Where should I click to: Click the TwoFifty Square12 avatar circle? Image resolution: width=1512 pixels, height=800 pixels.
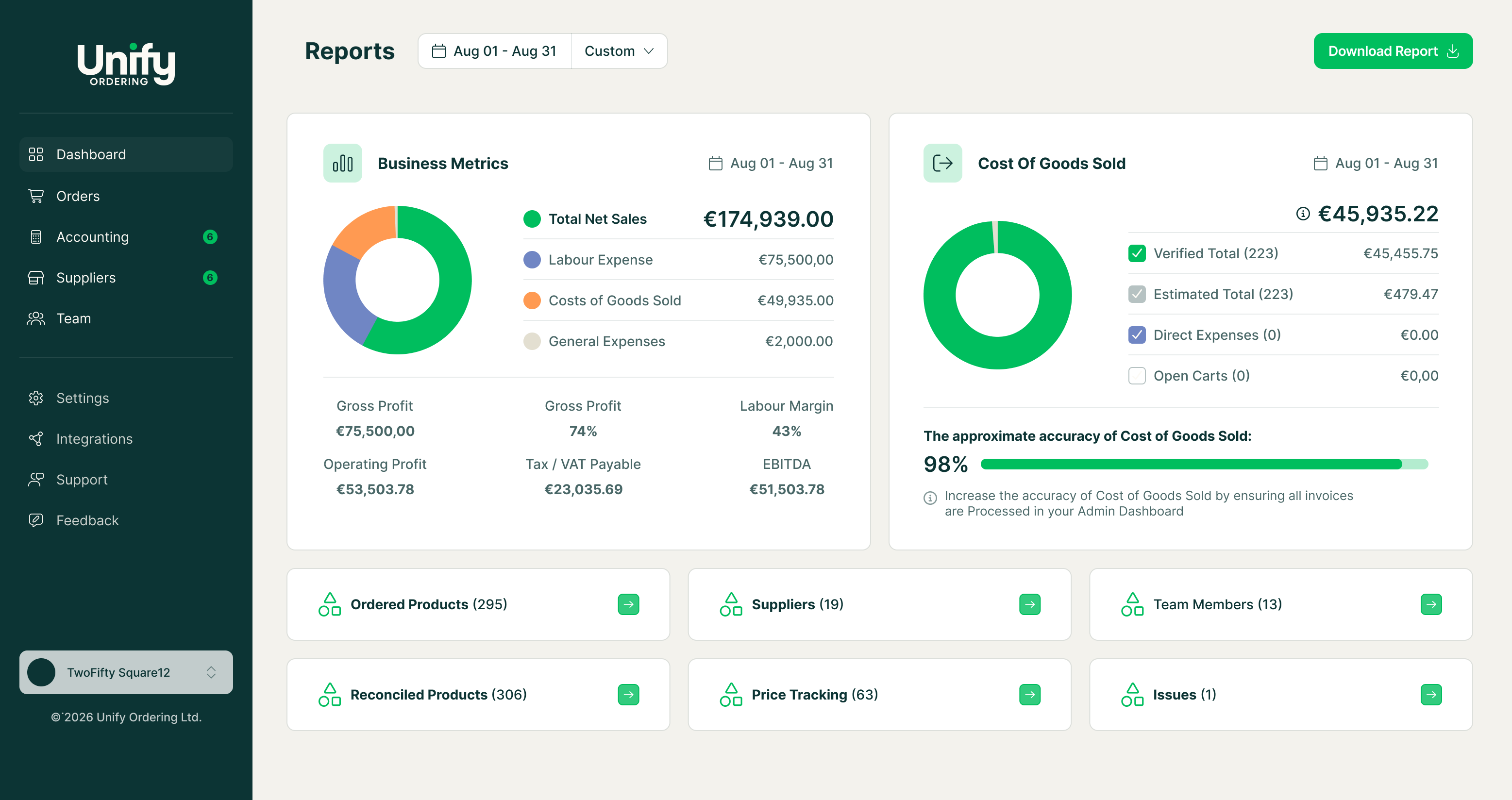click(x=41, y=672)
